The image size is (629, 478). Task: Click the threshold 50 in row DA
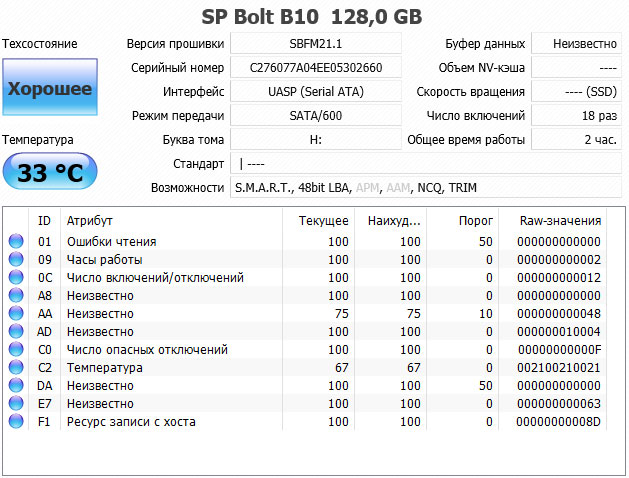click(x=485, y=386)
